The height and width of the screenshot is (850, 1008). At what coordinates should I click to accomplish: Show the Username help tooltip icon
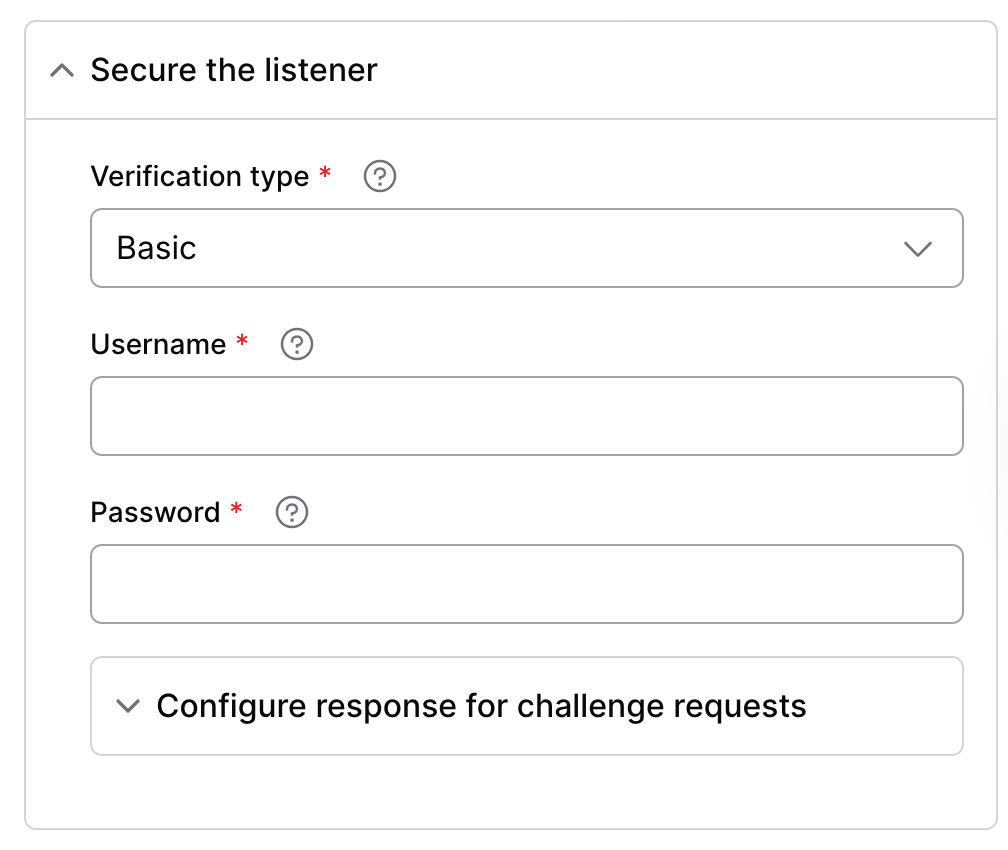coord(297,344)
